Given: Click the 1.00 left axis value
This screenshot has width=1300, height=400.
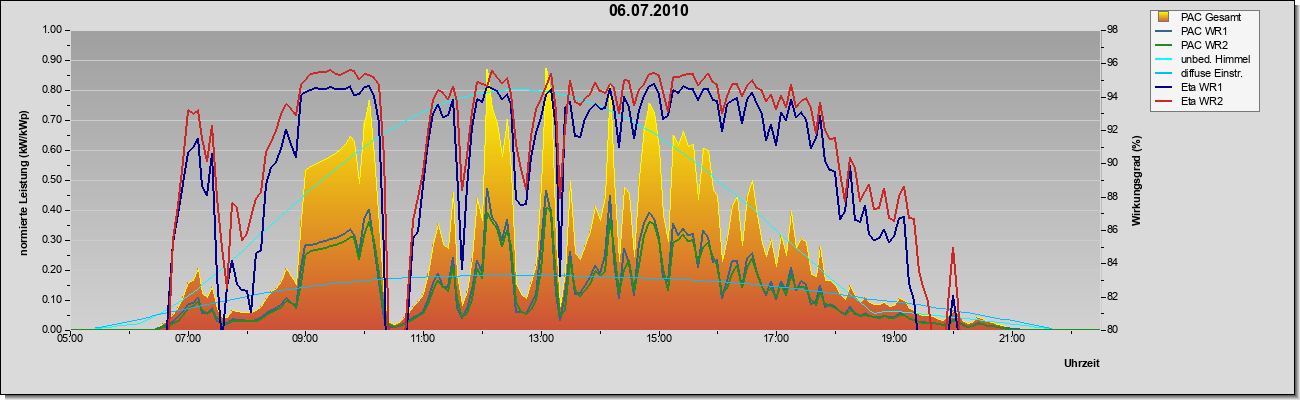Looking at the screenshot, I should [x=51, y=30].
